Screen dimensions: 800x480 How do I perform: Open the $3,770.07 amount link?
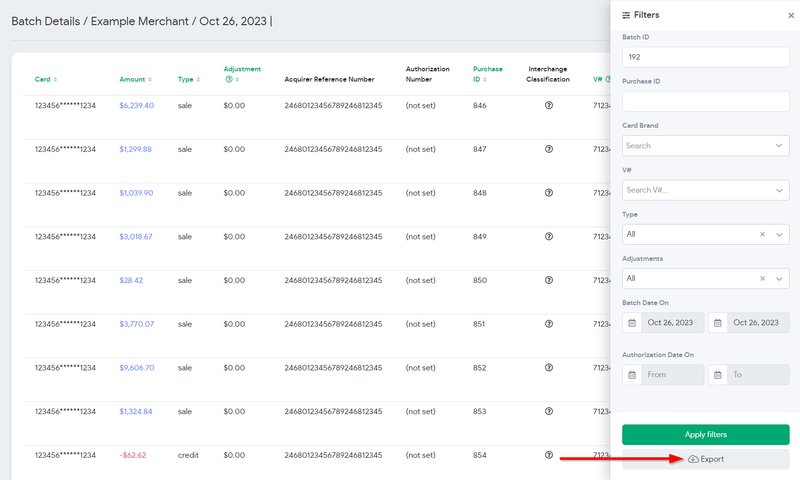tap(136, 324)
